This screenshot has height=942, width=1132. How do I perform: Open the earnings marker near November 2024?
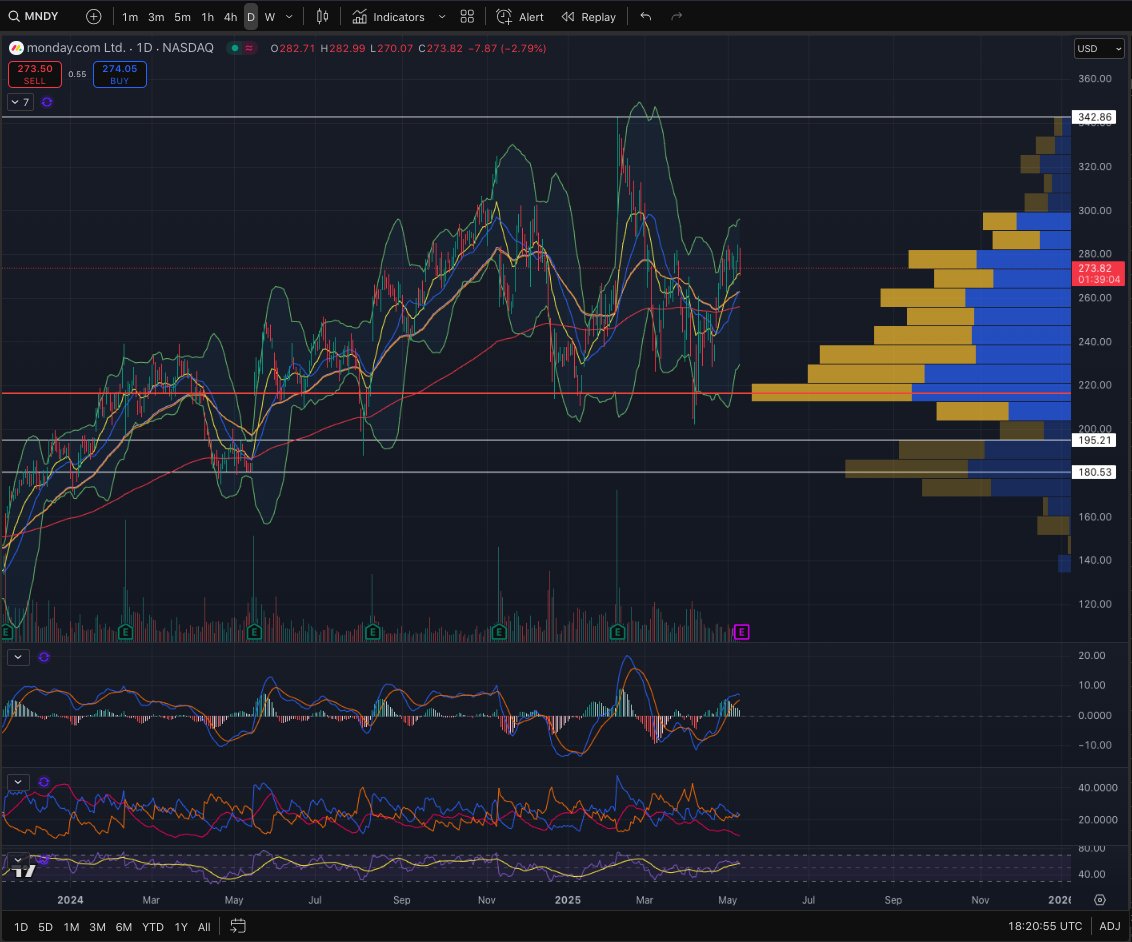[x=499, y=632]
